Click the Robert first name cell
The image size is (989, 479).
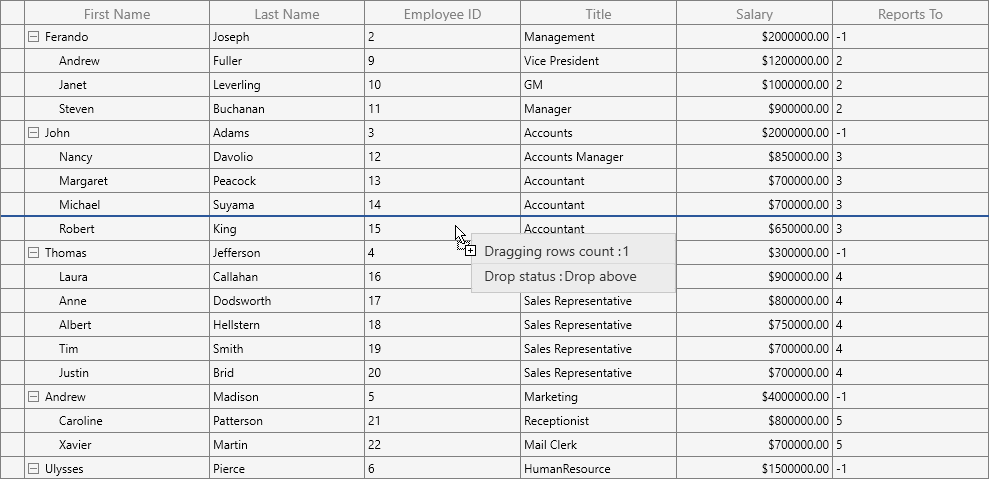pos(117,229)
